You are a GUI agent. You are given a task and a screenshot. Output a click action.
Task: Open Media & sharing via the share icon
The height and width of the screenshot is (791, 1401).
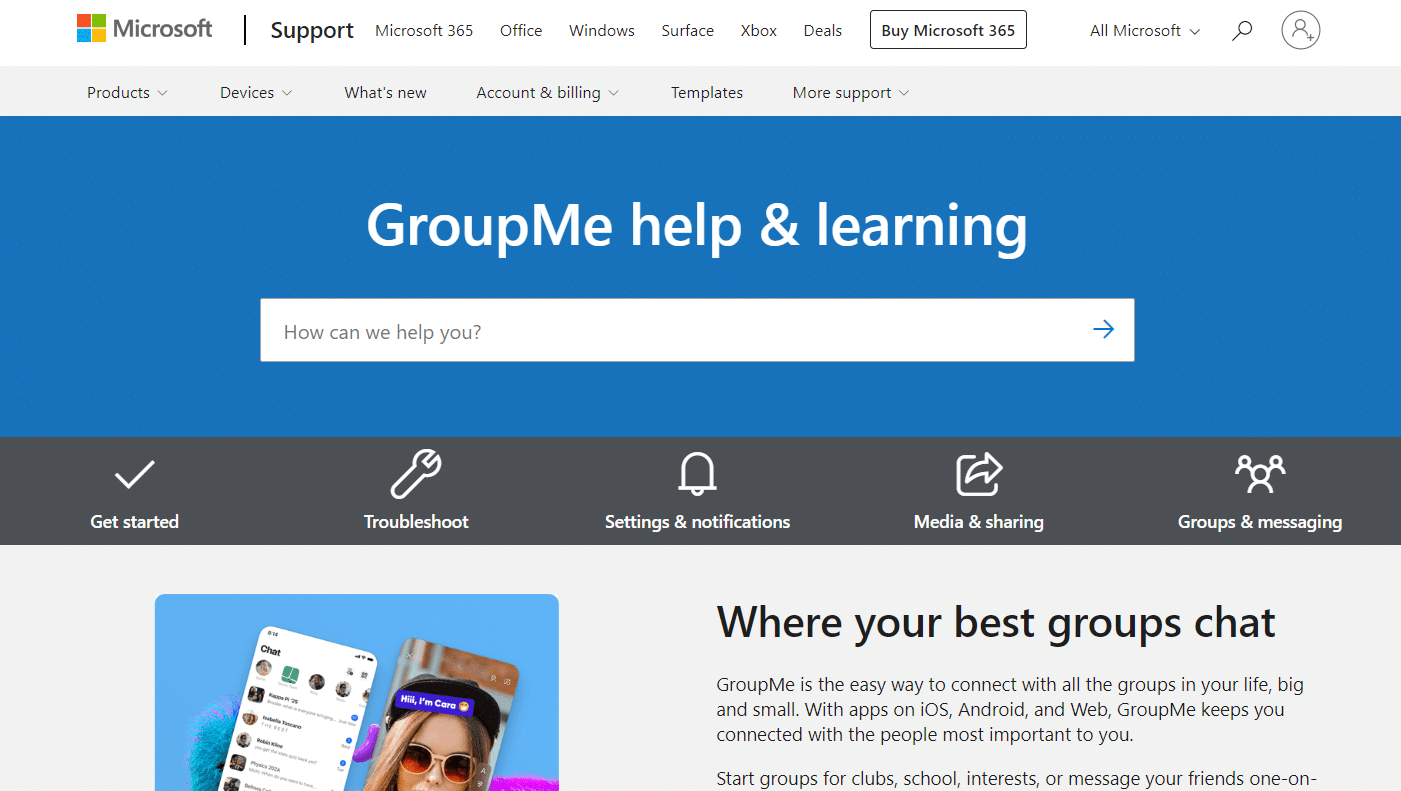coord(978,474)
